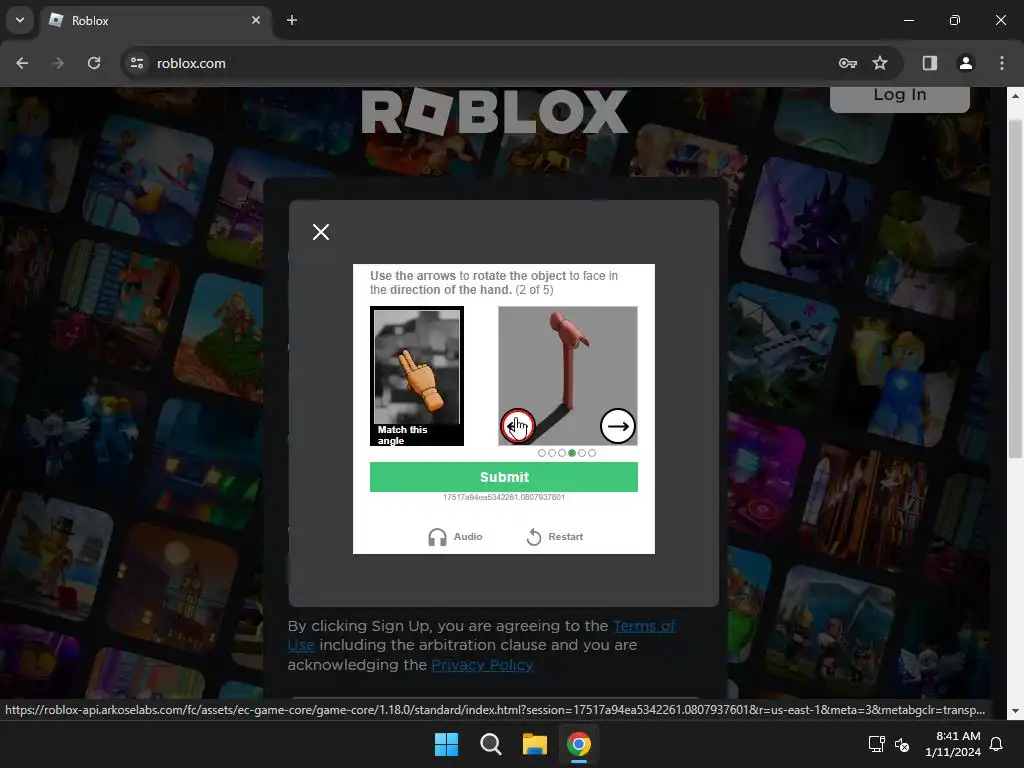
Task: Switch to the Audio challenge
Action: [455, 537]
